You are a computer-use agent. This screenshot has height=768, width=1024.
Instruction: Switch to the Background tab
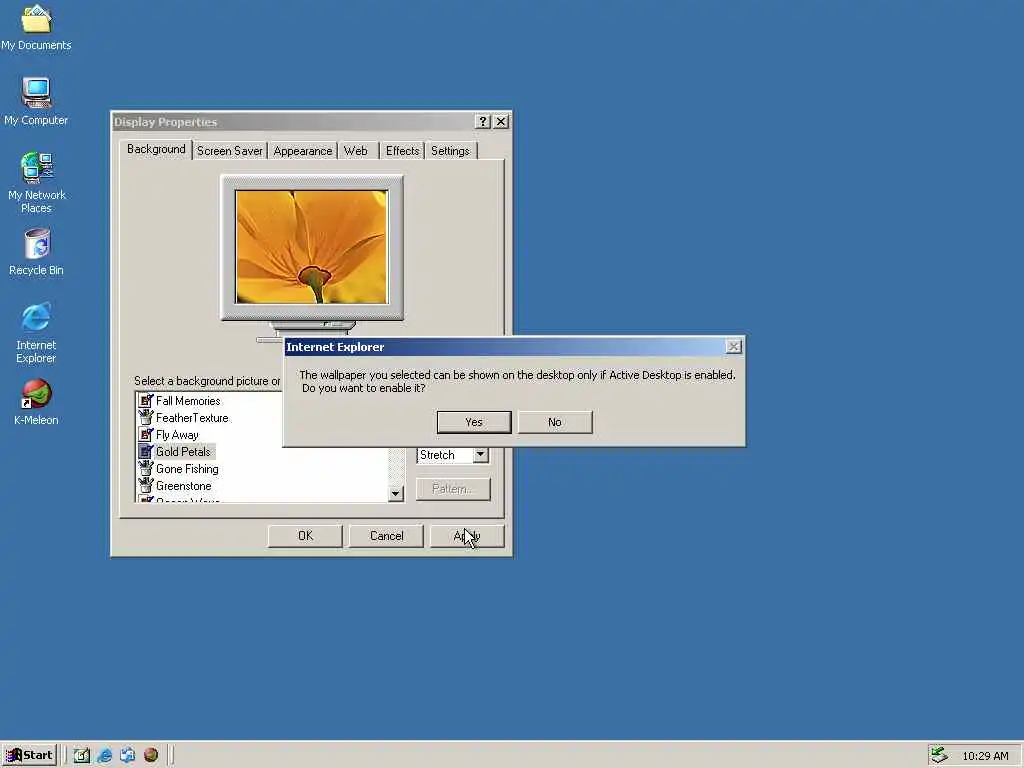pos(156,149)
